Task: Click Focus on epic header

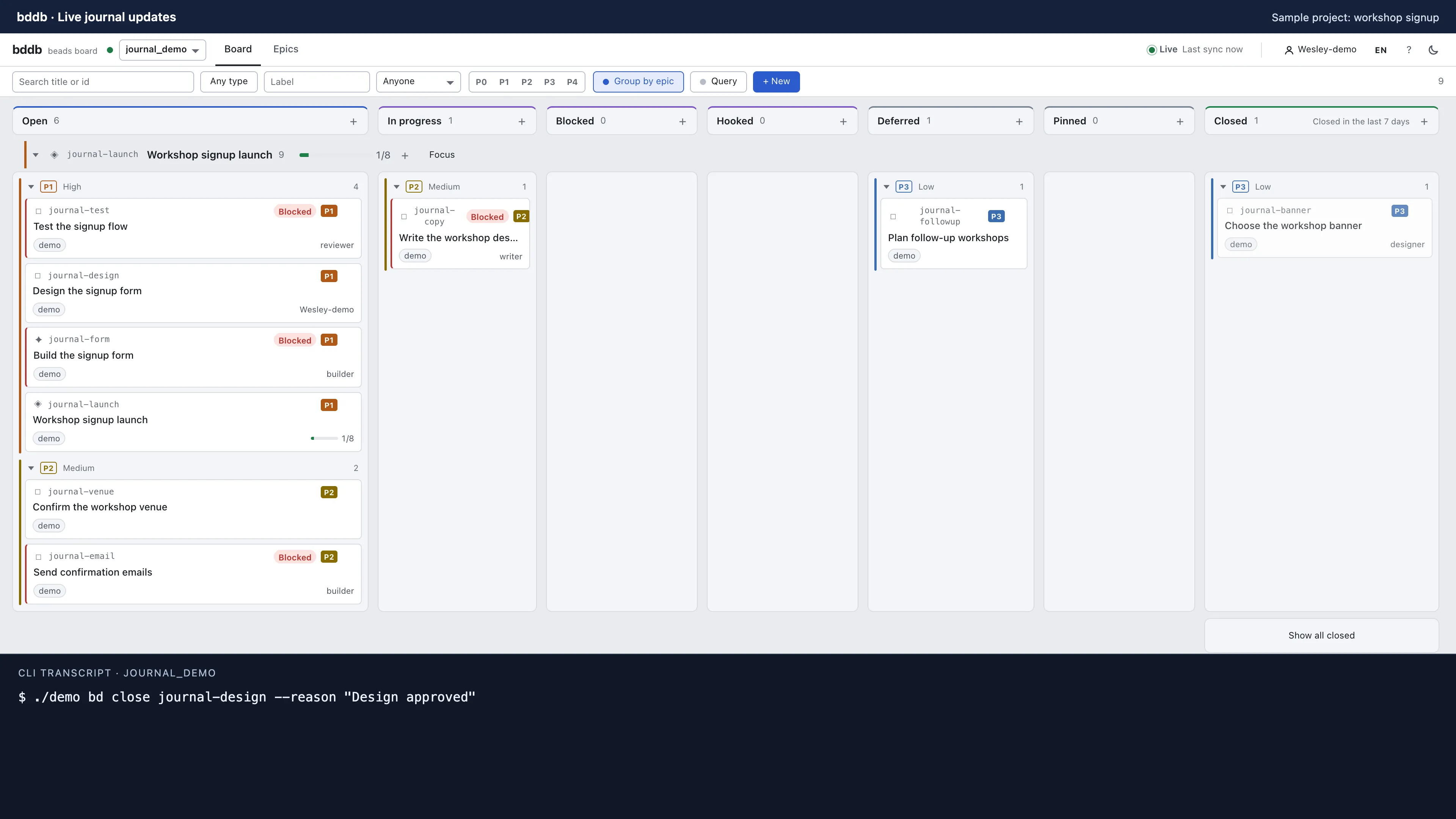Action: (x=441, y=155)
